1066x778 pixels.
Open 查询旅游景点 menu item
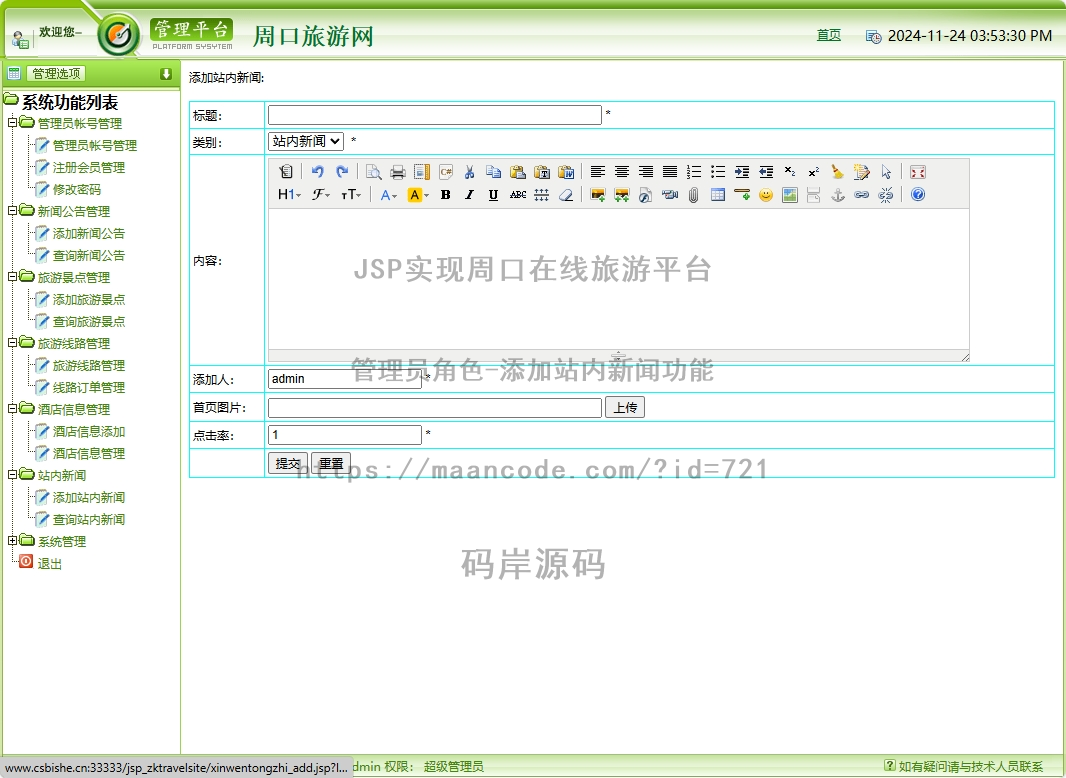click(89, 321)
